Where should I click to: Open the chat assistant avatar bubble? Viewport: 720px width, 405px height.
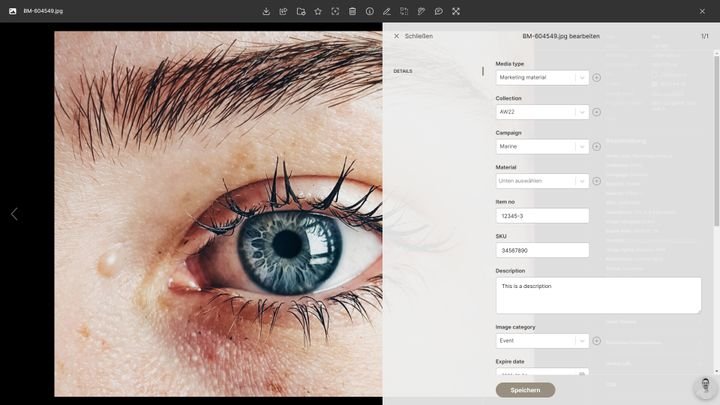[x=705, y=386]
